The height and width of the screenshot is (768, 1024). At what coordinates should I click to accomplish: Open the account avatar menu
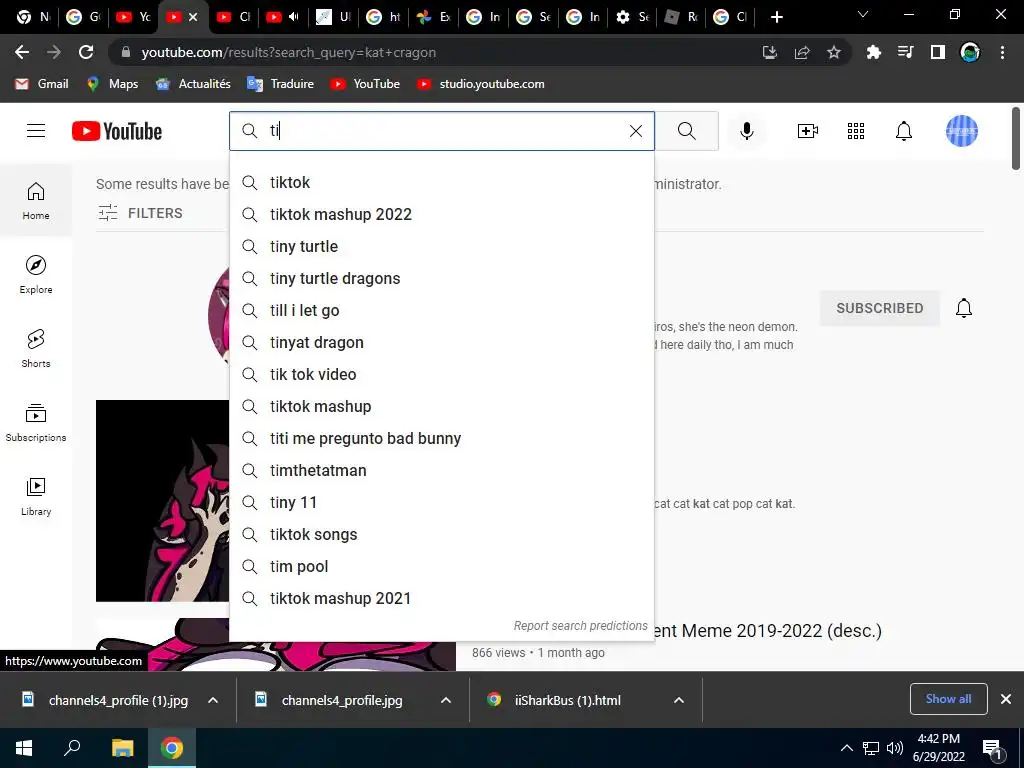962,131
